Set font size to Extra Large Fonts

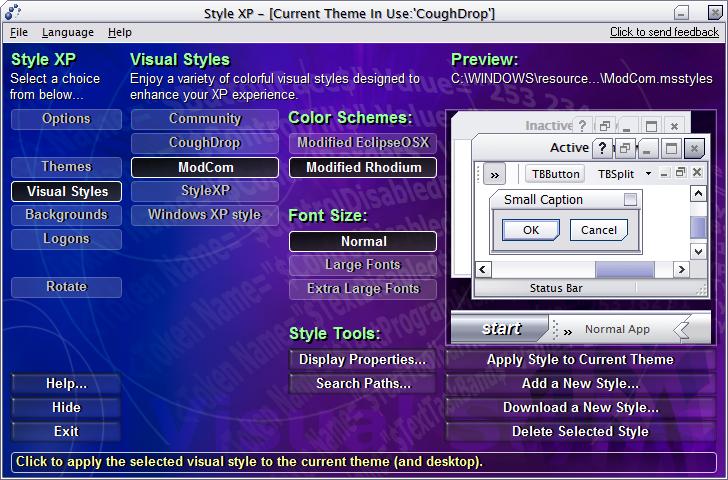tap(363, 289)
